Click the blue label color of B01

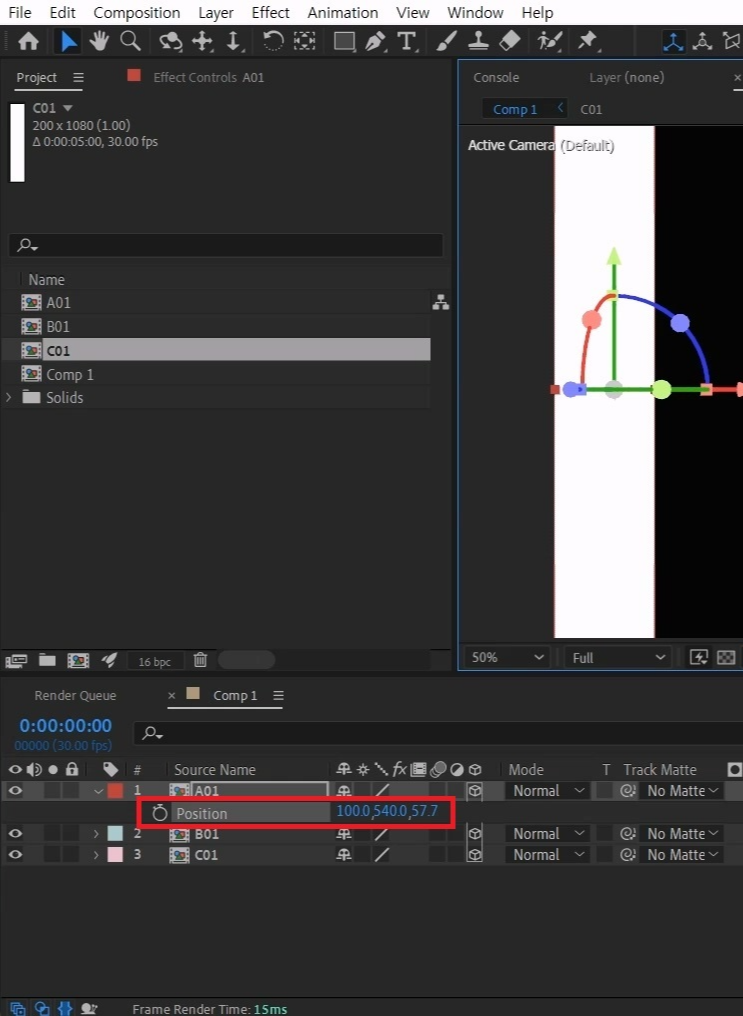pyautogui.click(x=115, y=834)
